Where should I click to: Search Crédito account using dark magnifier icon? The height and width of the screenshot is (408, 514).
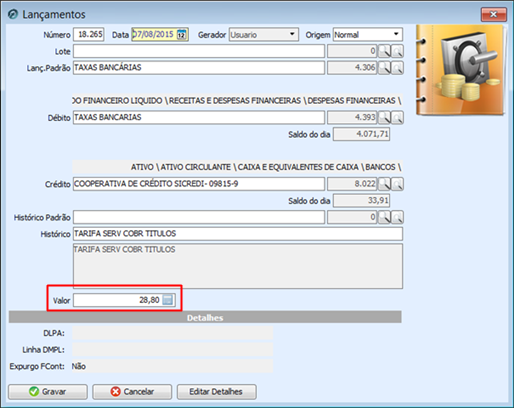[x=384, y=184]
